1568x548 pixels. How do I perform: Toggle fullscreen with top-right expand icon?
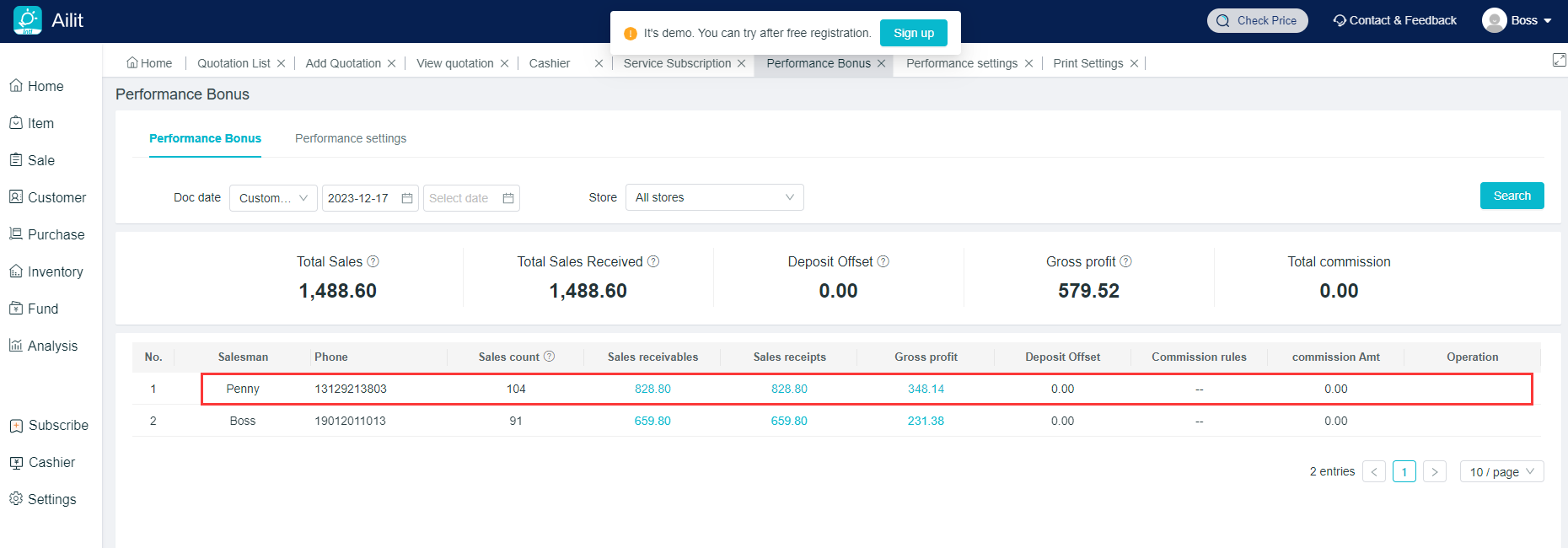[x=1559, y=60]
